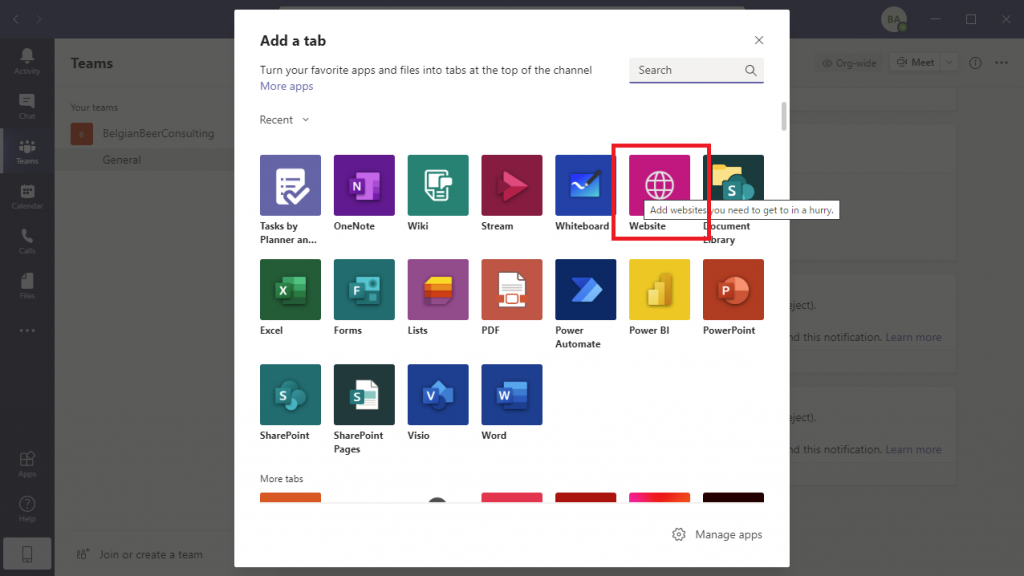Choose the Power Automate icon
Image resolution: width=1024 pixels, height=576 pixels.
click(x=585, y=289)
